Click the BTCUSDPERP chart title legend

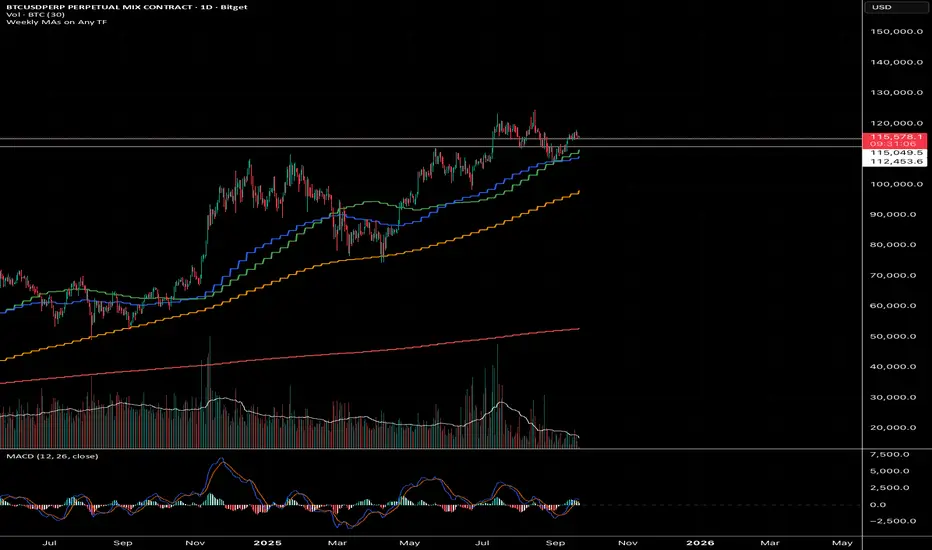[x=127, y=7]
